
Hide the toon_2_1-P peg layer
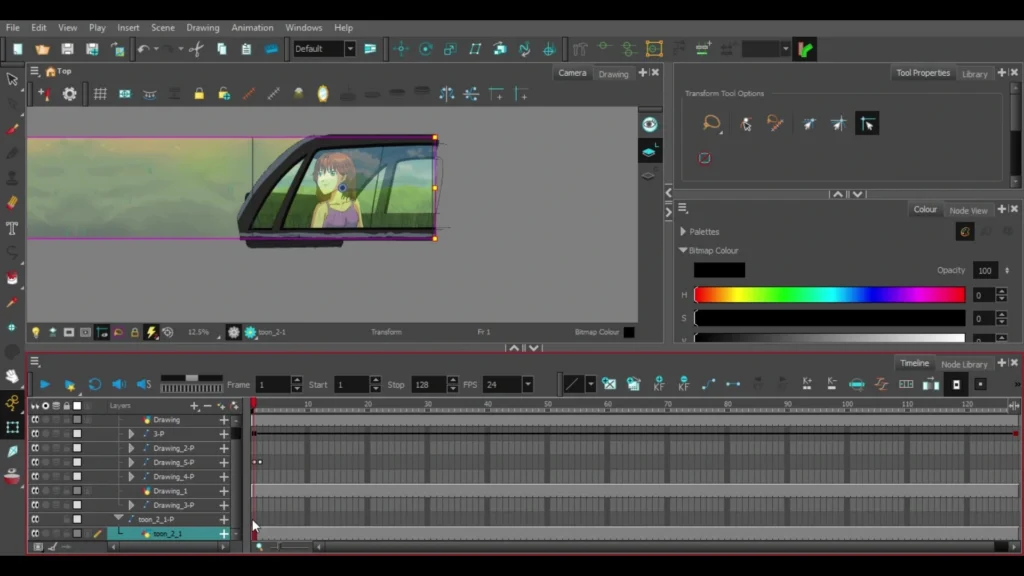pyautogui.click(x=35, y=520)
